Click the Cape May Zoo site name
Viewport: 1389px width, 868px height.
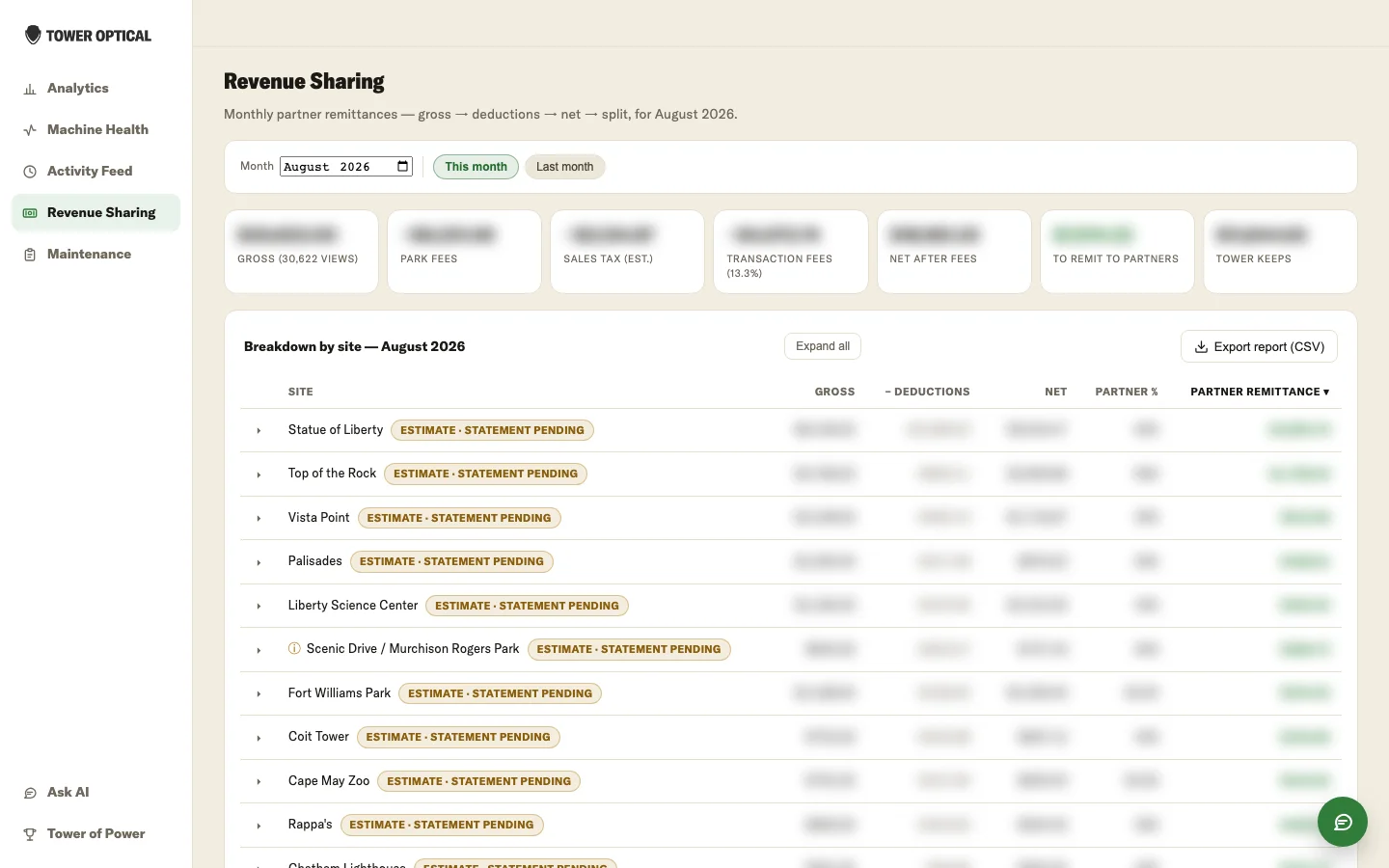click(329, 781)
